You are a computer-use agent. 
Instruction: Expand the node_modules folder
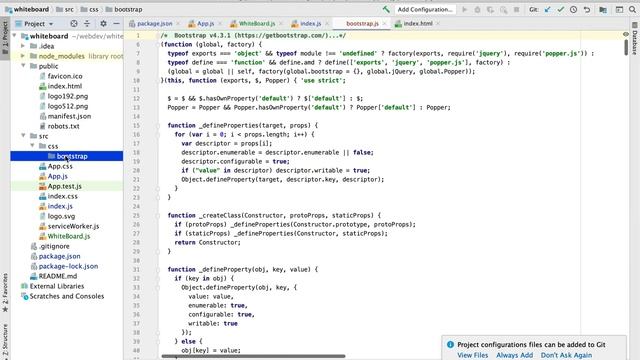pyautogui.click(x=23, y=56)
